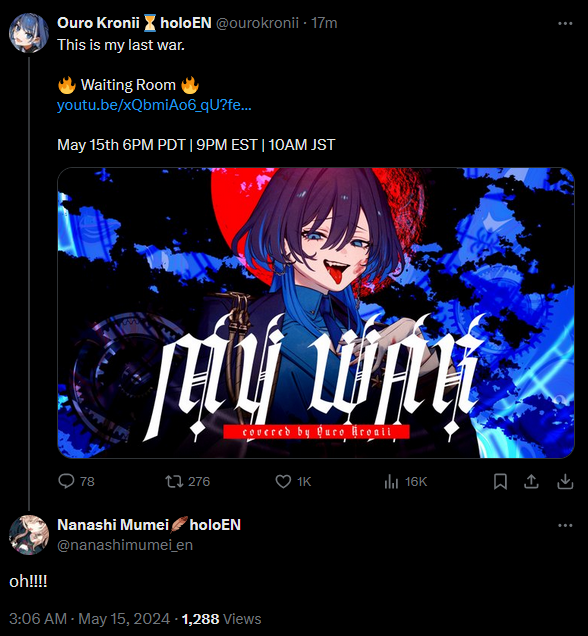View analytics icon showing 16K views

[391, 481]
